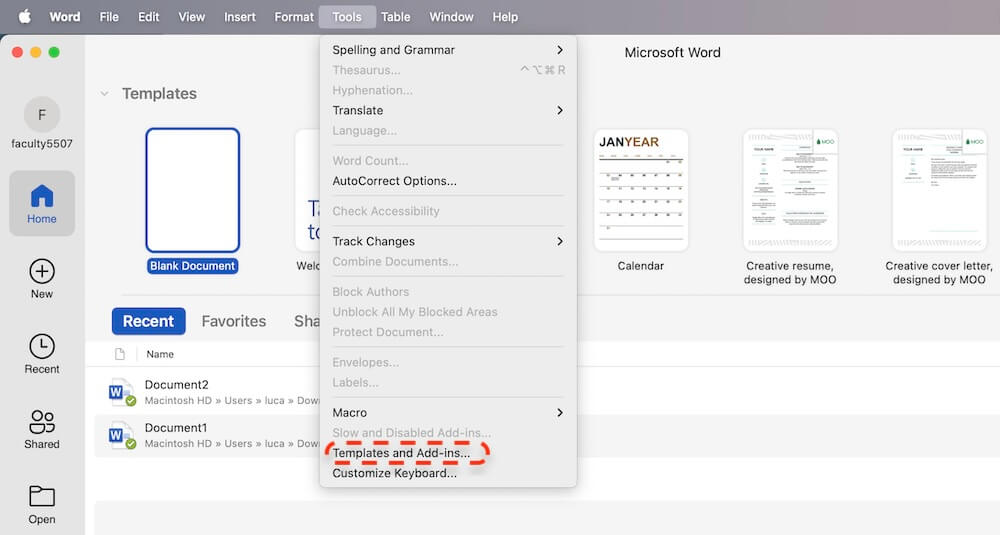
Task: Switch to the Favorites tab
Action: (234, 321)
